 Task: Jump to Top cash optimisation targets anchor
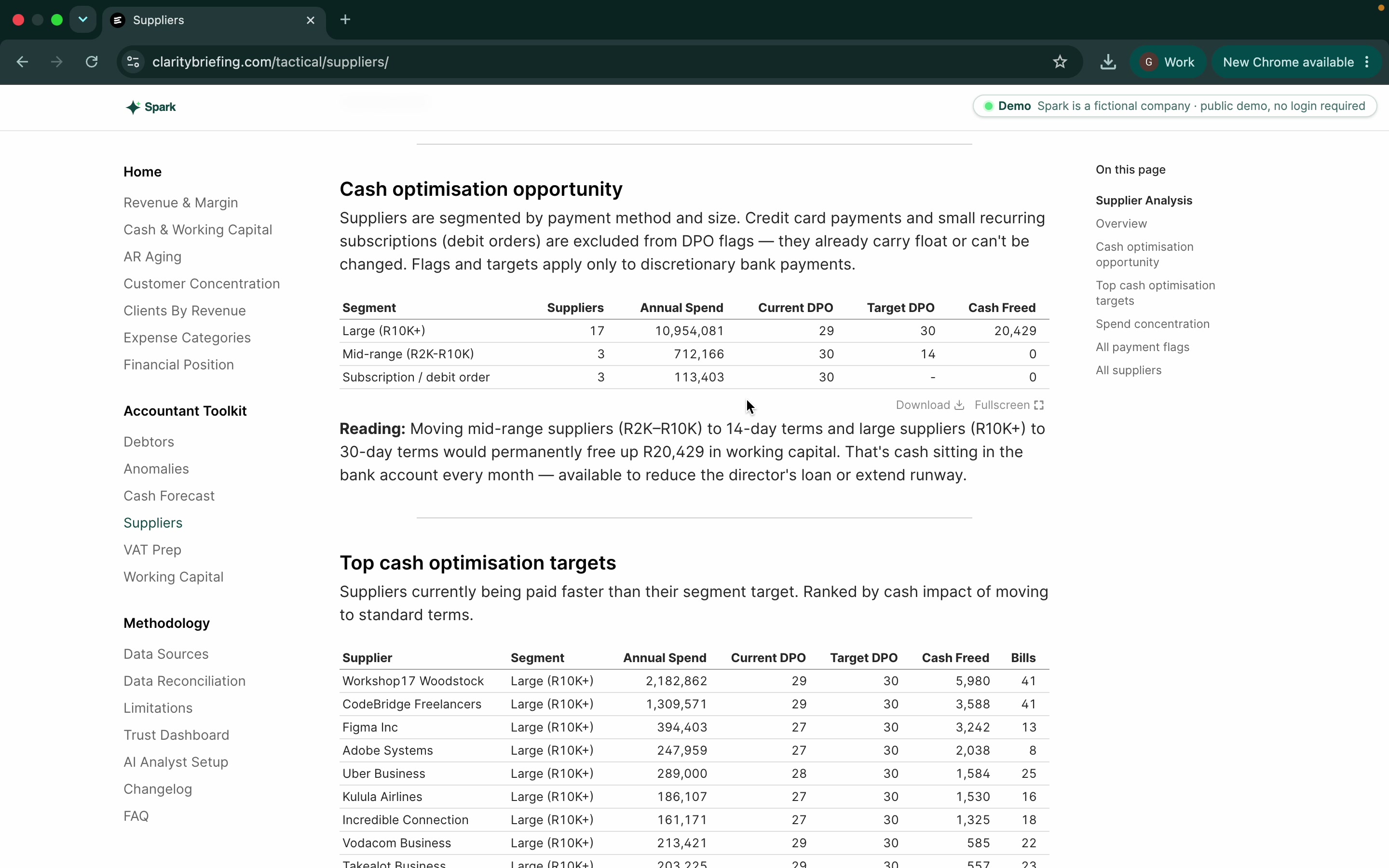1155,293
